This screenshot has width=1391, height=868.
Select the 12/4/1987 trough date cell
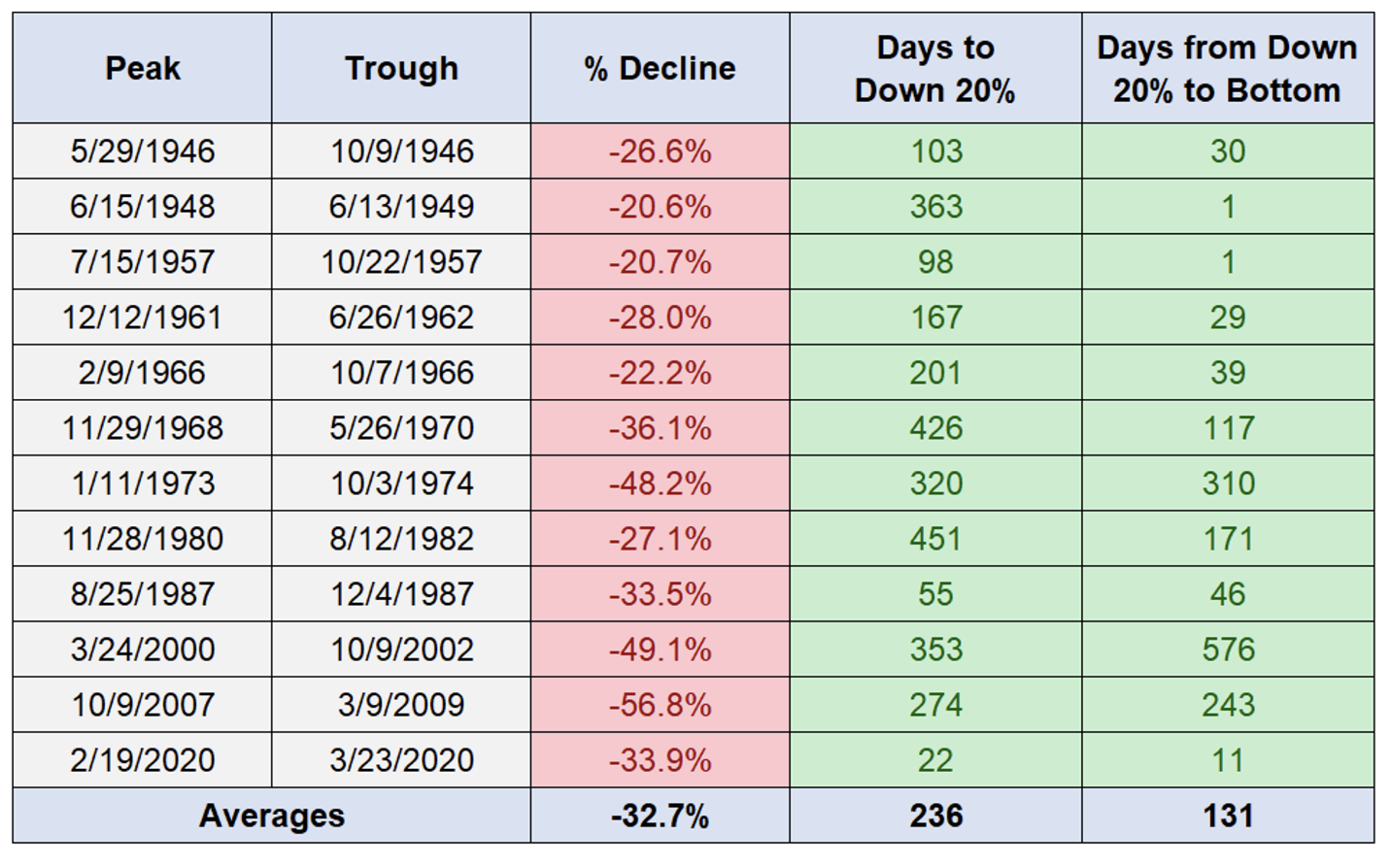[401, 594]
